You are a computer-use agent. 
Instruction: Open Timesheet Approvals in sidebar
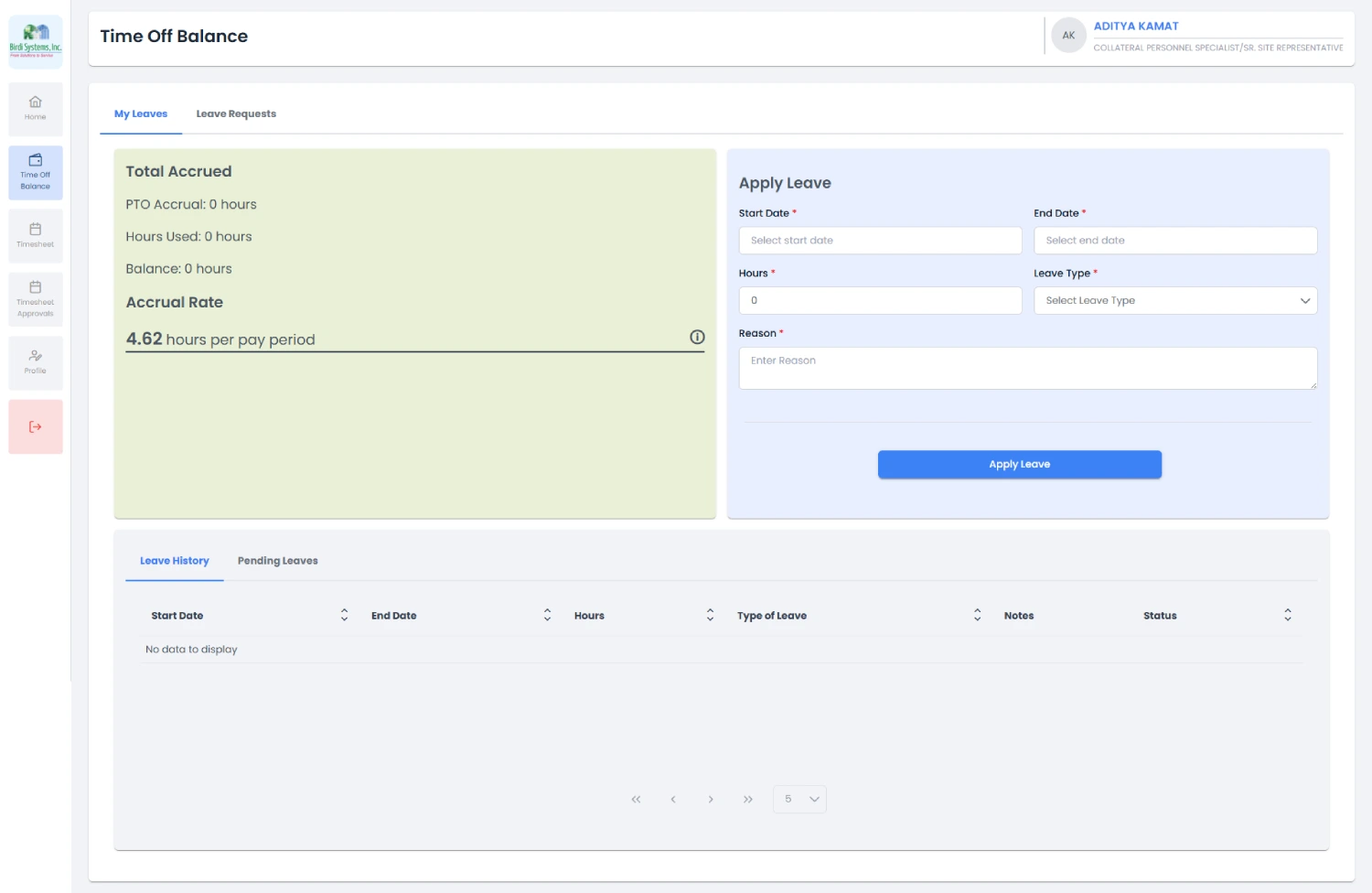[36, 299]
